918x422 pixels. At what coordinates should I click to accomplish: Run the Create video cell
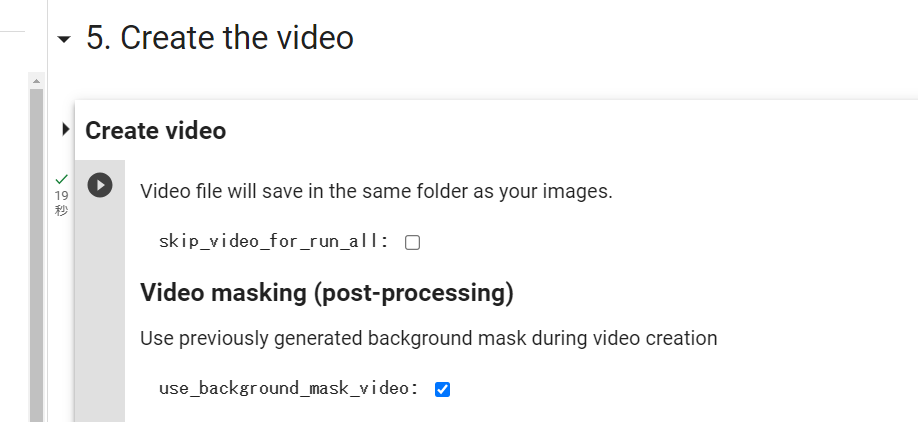[100, 186]
